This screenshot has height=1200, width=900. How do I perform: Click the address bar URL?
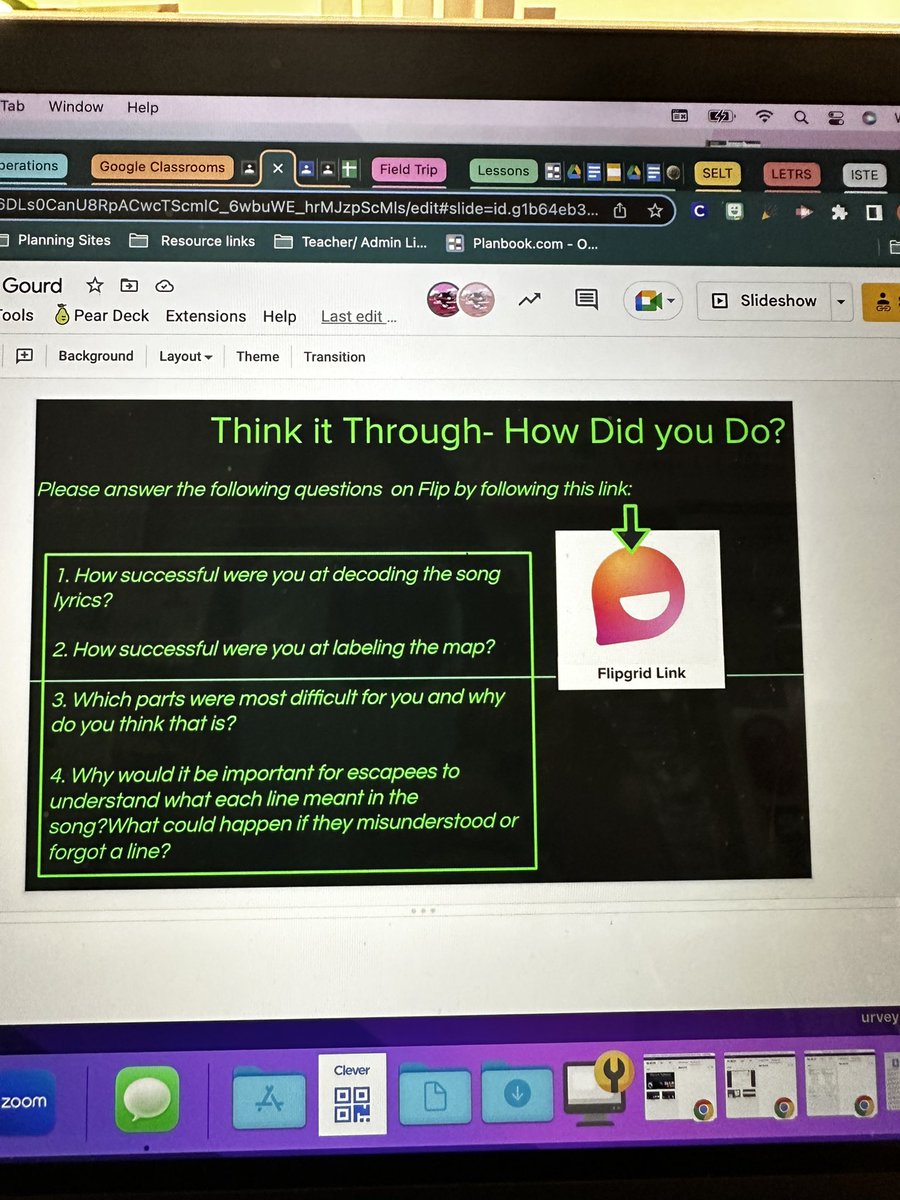[300, 207]
